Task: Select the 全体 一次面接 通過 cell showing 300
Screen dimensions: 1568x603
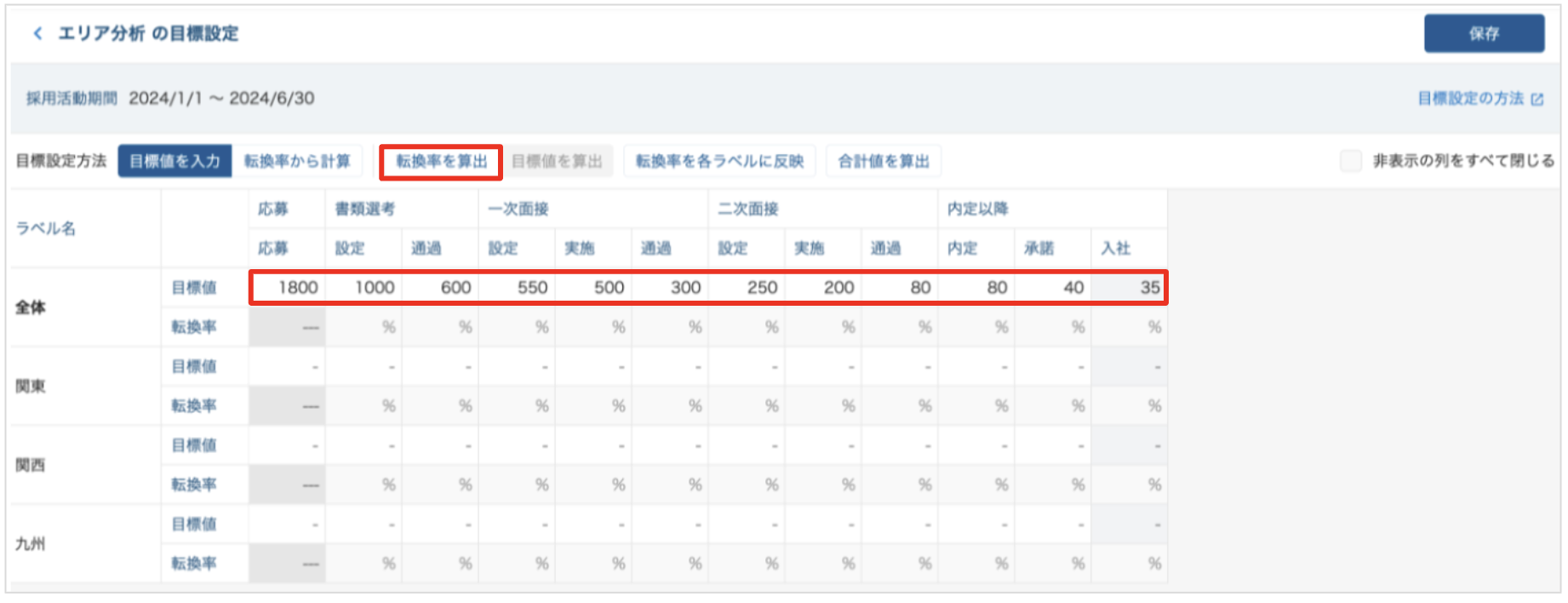Action: coord(671,288)
